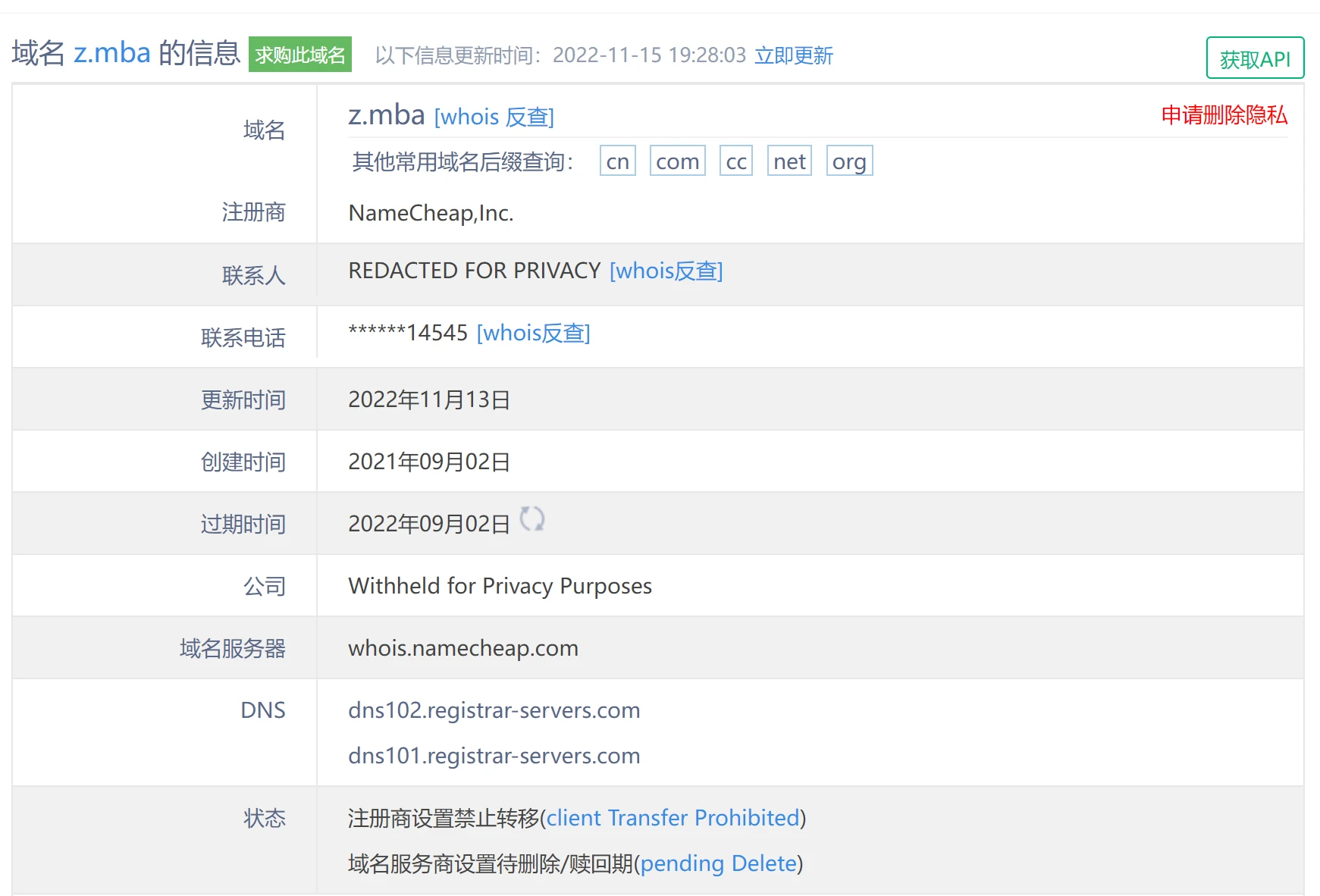Viewport: 1320px width, 896px height.
Task: Choose the net domain suffix
Action: coord(789,161)
